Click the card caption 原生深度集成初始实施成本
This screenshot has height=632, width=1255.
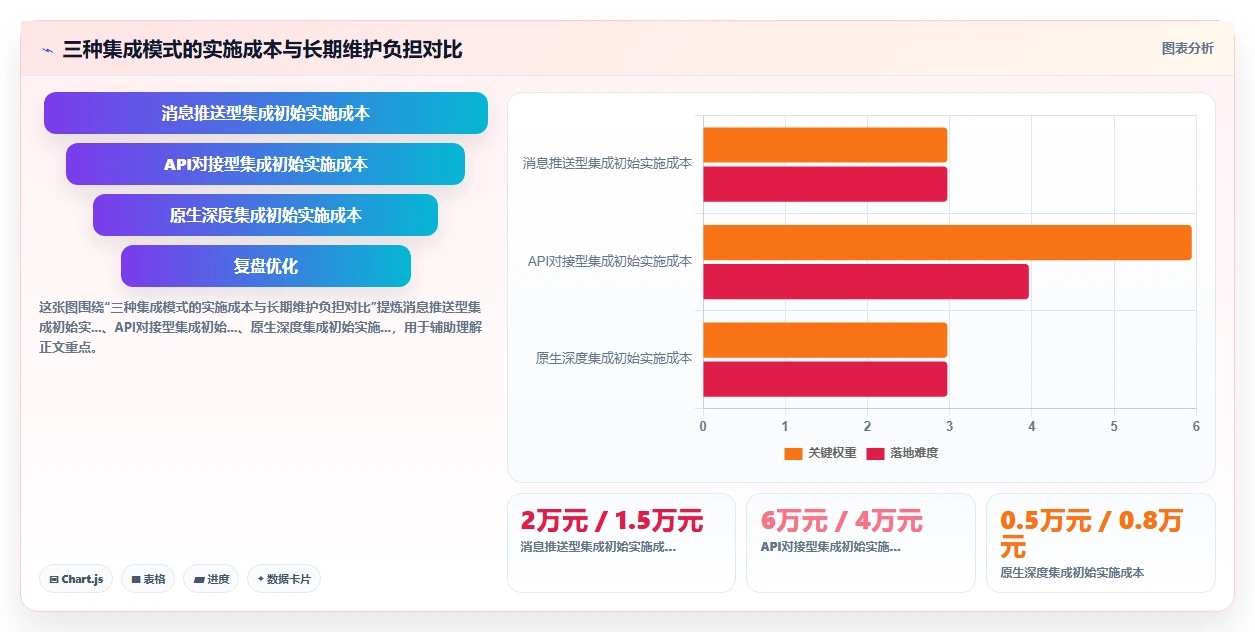pyautogui.click(x=1072, y=573)
